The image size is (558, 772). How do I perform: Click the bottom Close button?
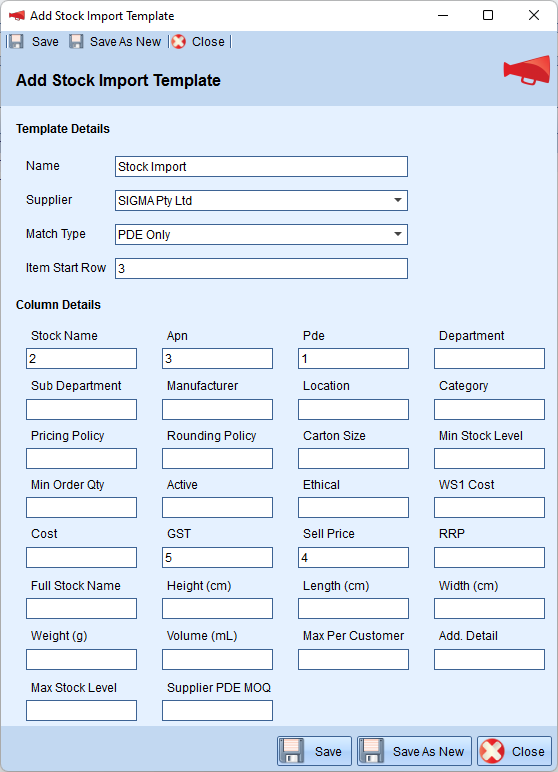(x=514, y=751)
